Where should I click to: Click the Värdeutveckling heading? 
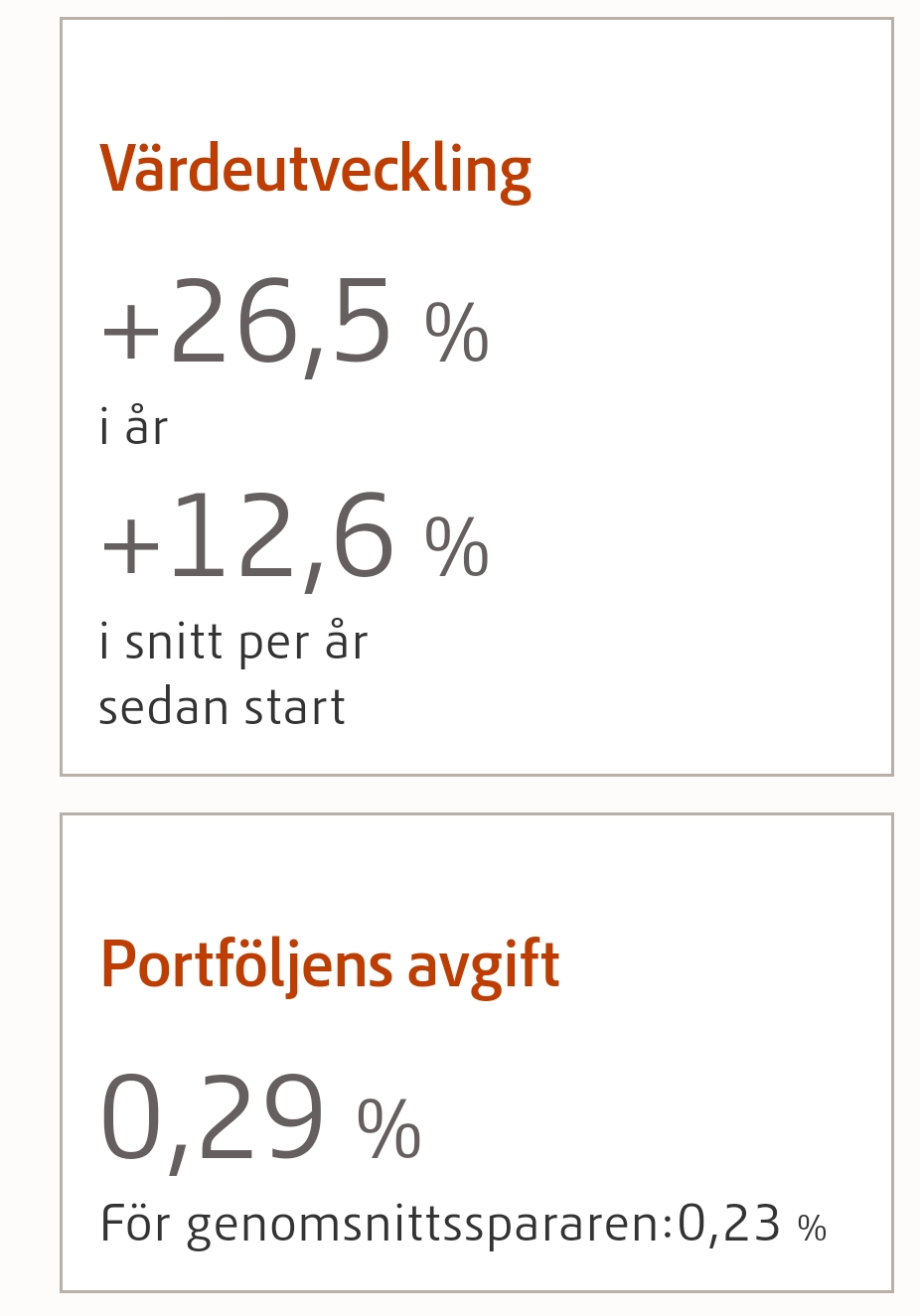click(315, 170)
